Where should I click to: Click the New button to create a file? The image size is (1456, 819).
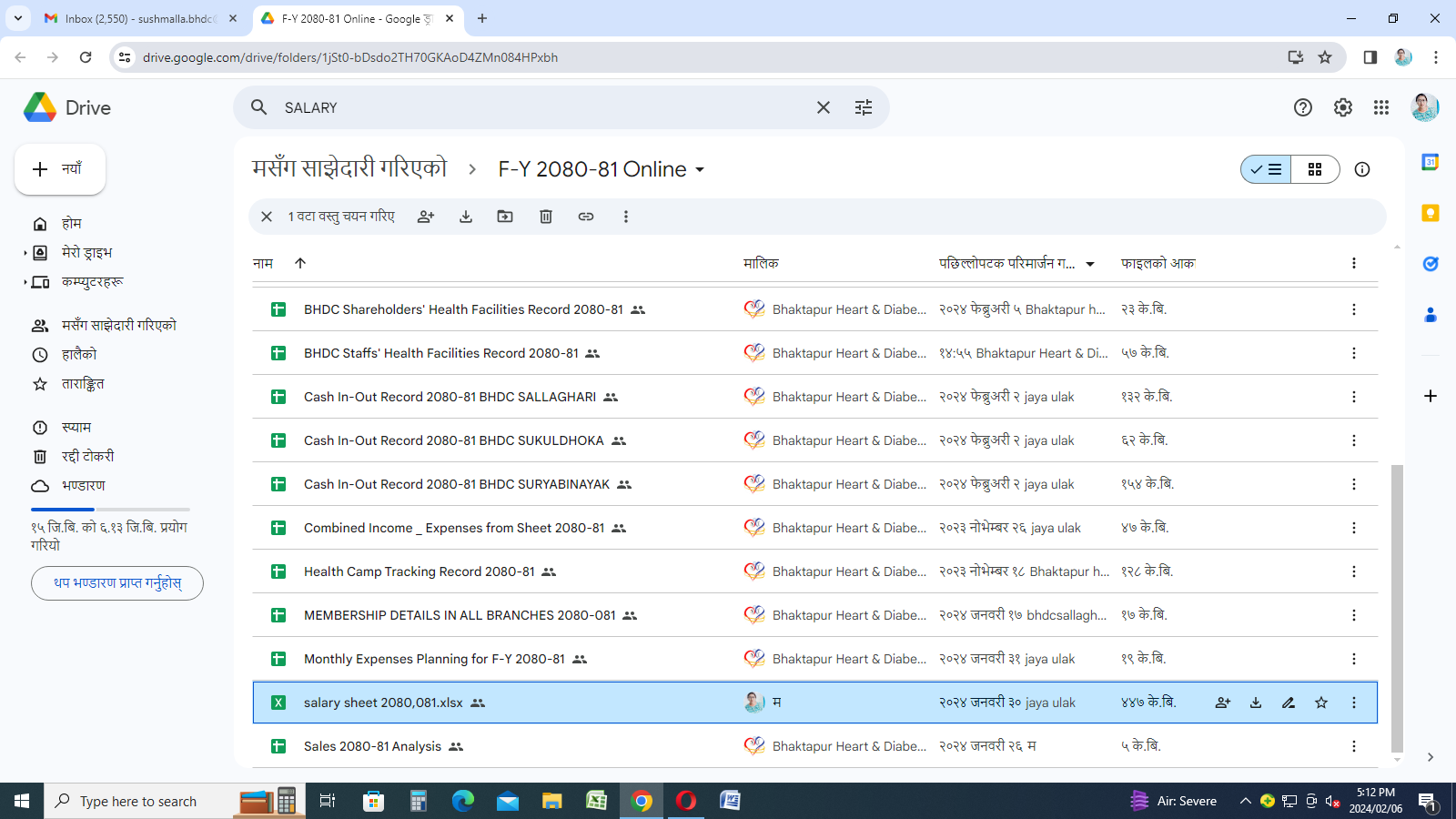click(60, 169)
